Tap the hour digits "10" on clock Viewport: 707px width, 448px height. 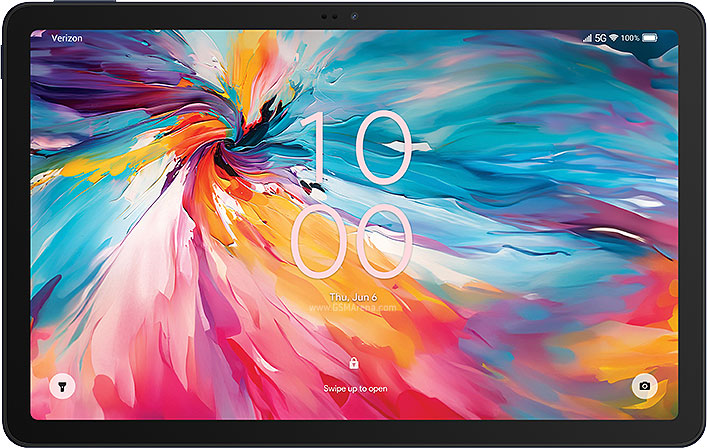352,149
